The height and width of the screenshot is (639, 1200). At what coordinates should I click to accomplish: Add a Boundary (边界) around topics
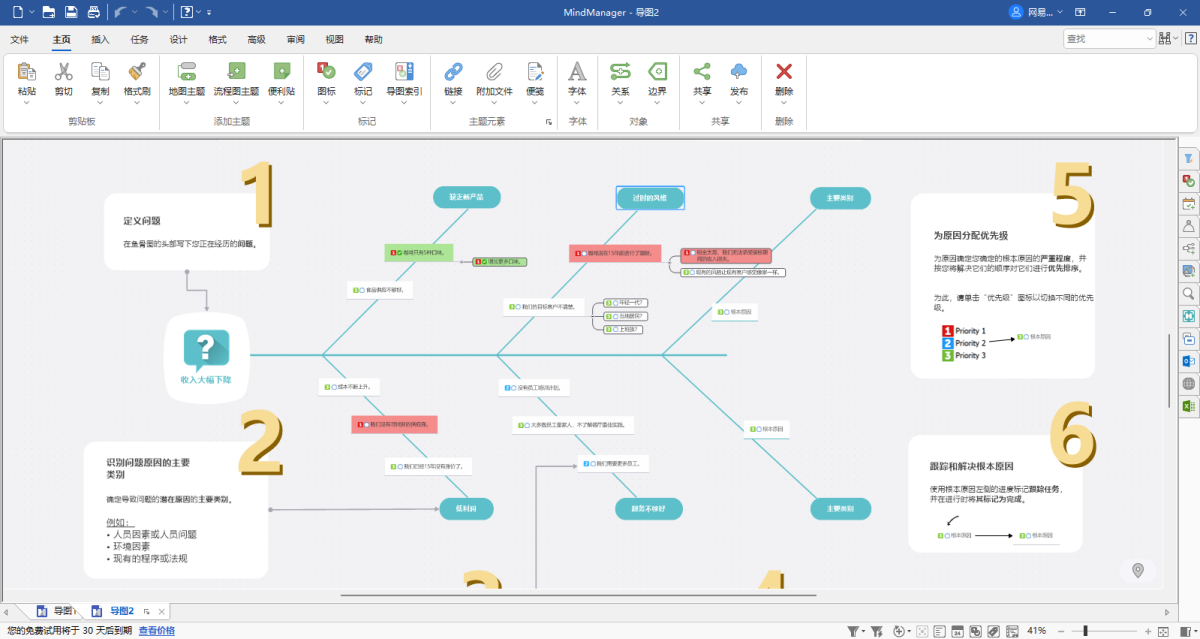point(657,71)
